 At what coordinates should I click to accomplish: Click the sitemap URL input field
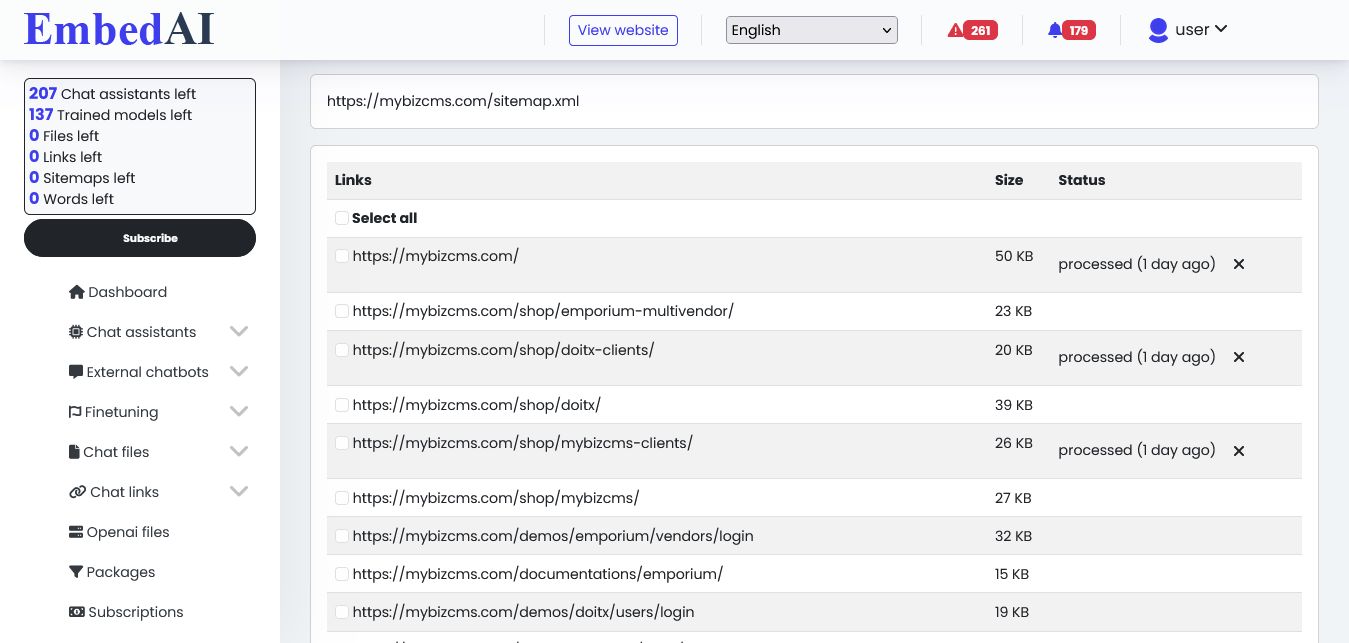(813, 101)
